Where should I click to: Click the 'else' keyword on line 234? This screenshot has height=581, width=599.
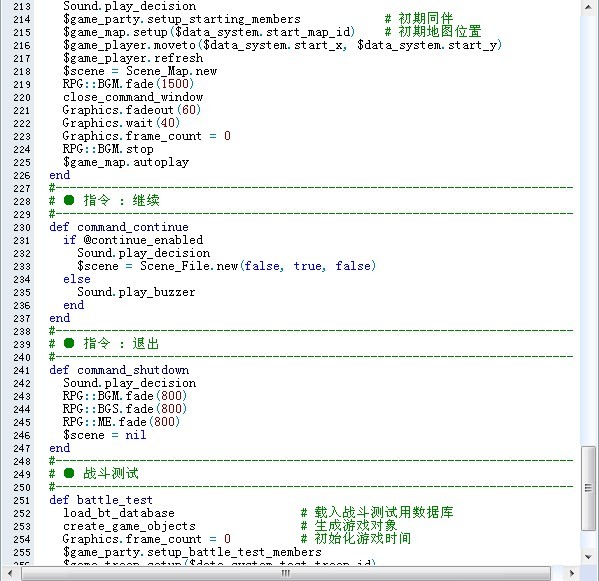pyautogui.click(x=77, y=279)
